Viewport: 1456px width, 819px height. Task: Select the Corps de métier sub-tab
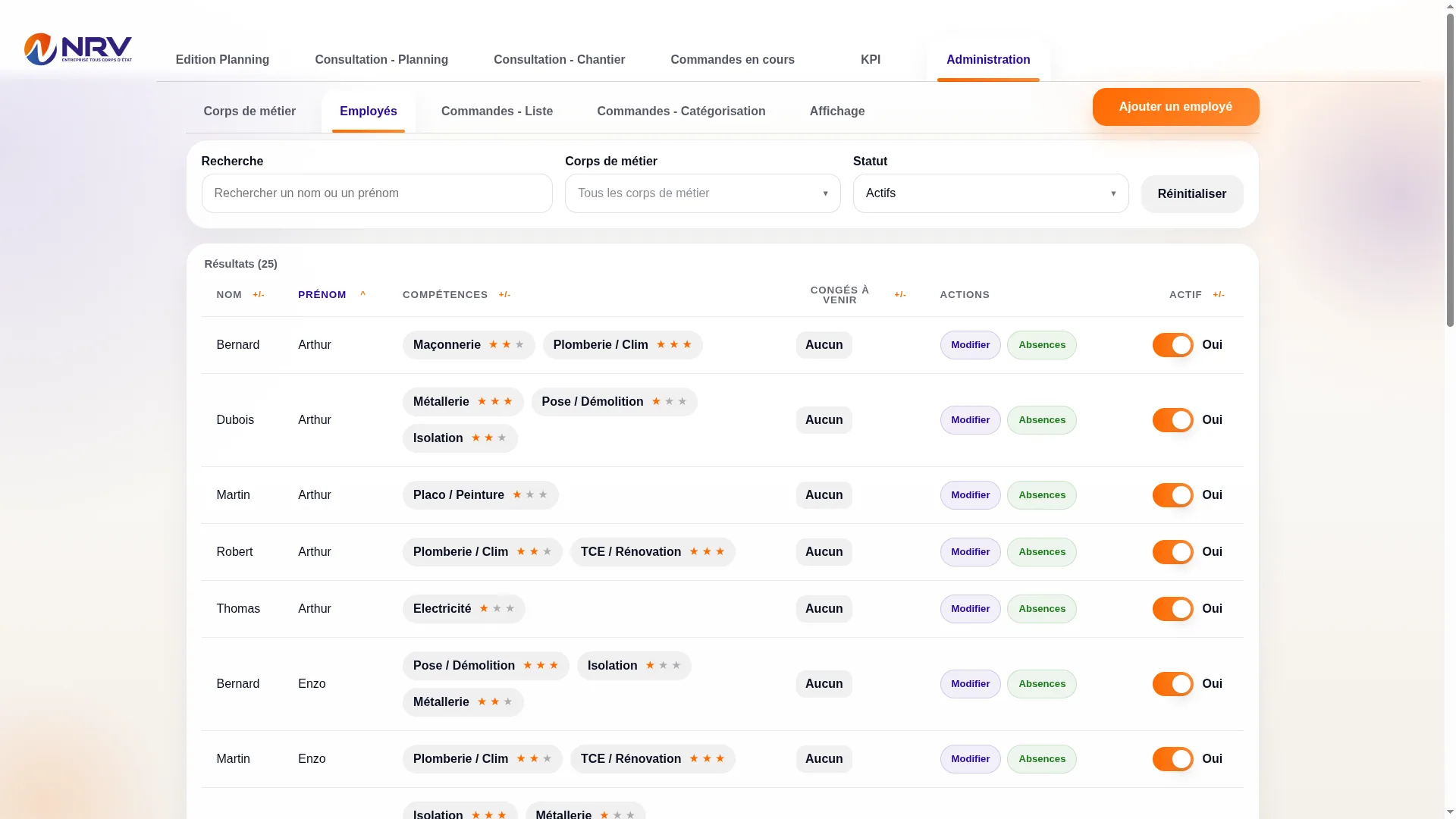tap(249, 111)
